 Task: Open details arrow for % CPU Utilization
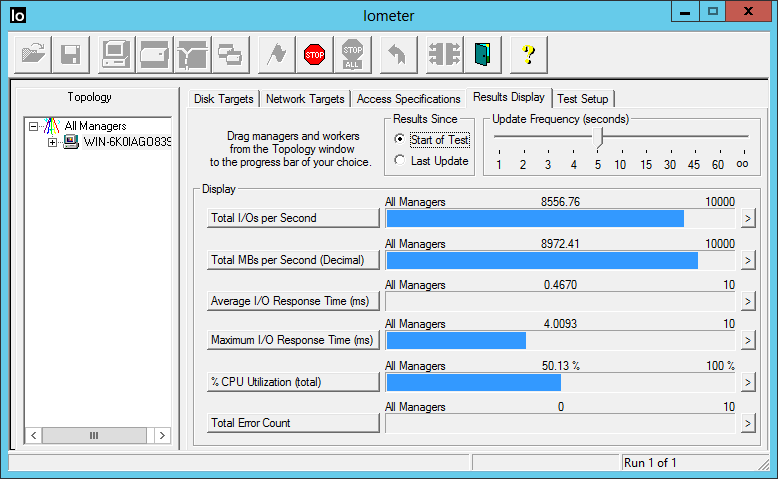point(748,382)
